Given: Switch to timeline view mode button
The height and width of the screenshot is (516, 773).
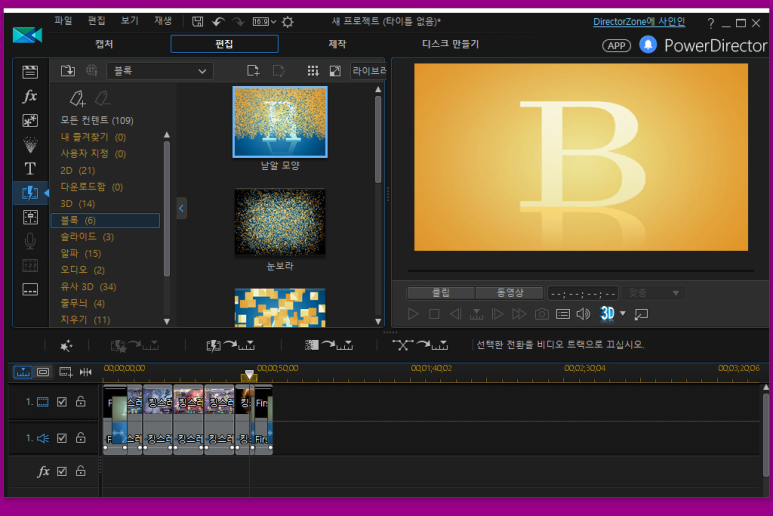Looking at the screenshot, I should [x=23, y=372].
